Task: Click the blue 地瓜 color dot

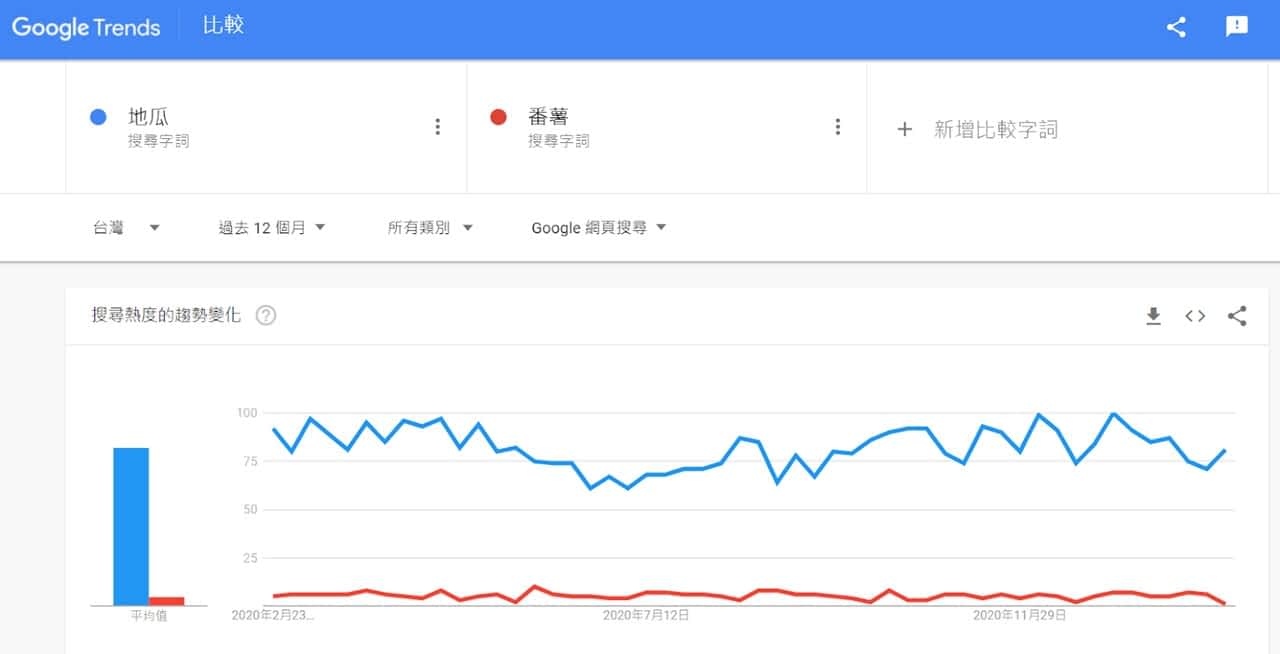Action: coord(98,117)
